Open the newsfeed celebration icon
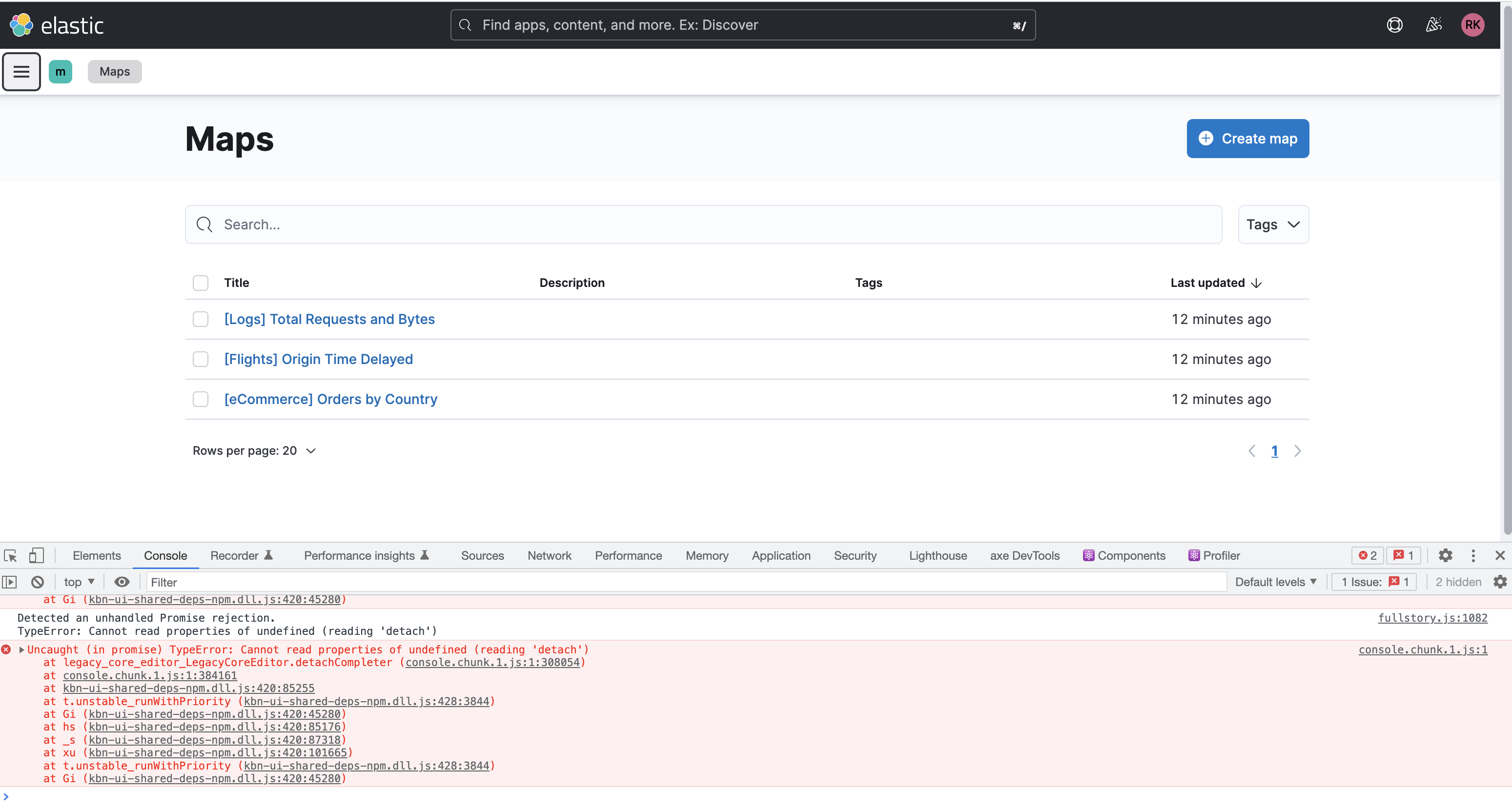 pyautogui.click(x=1433, y=25)
